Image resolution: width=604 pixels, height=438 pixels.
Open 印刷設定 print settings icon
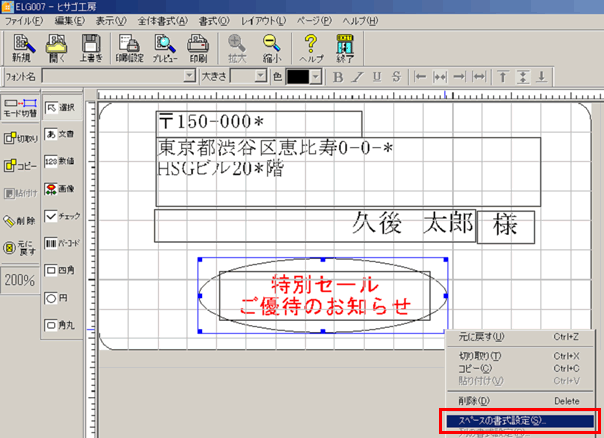click(127, 46)
